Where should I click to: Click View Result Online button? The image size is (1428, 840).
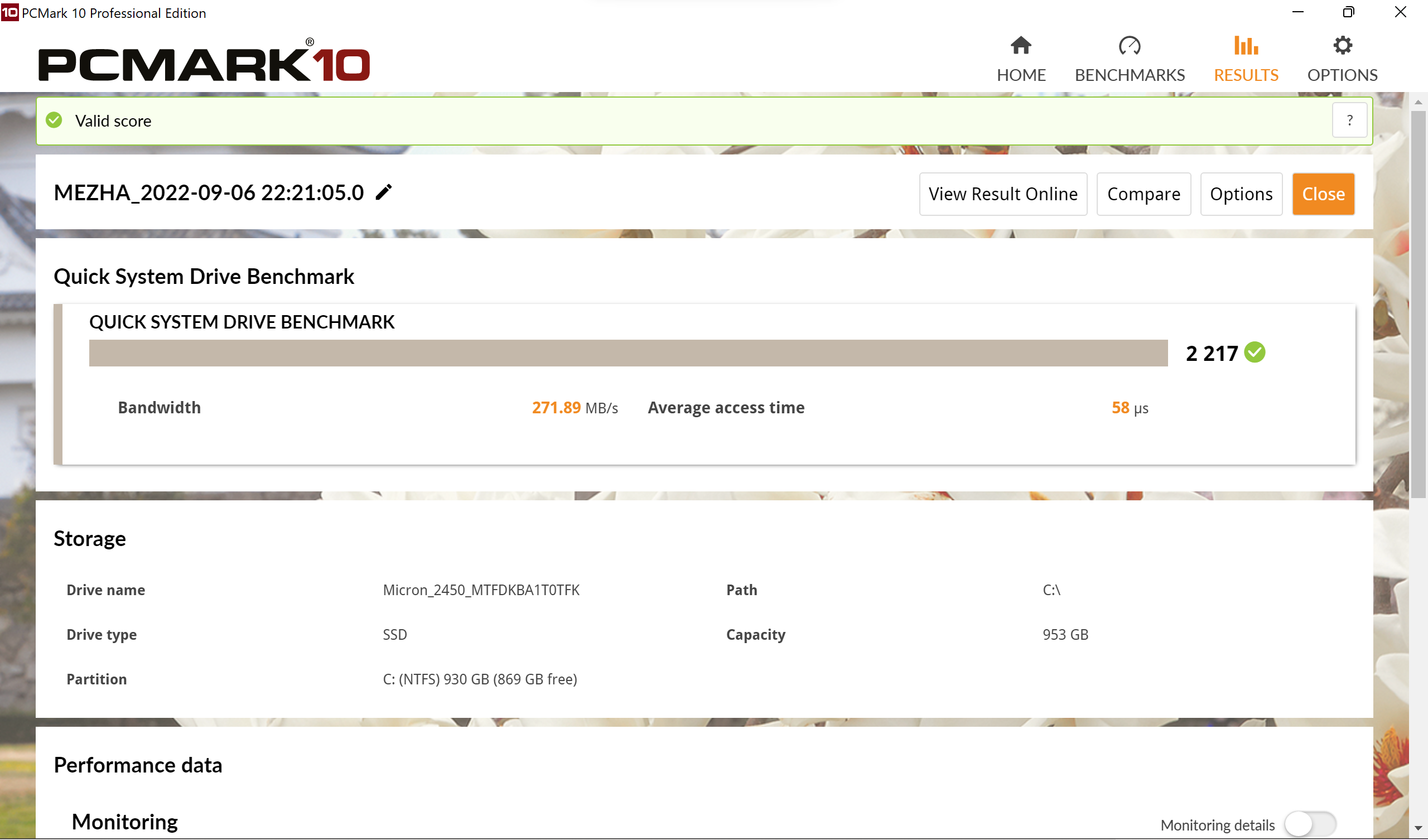point(1001,194)
